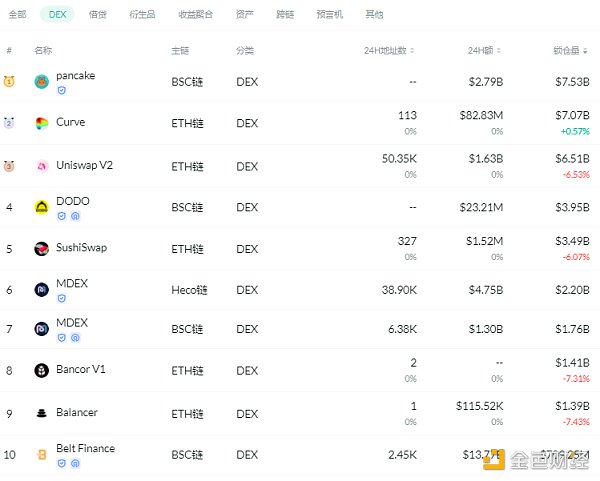The width and height of the screenshot is (600, 481).
Task: Click the pancake project logo
Action: point(42,81)
